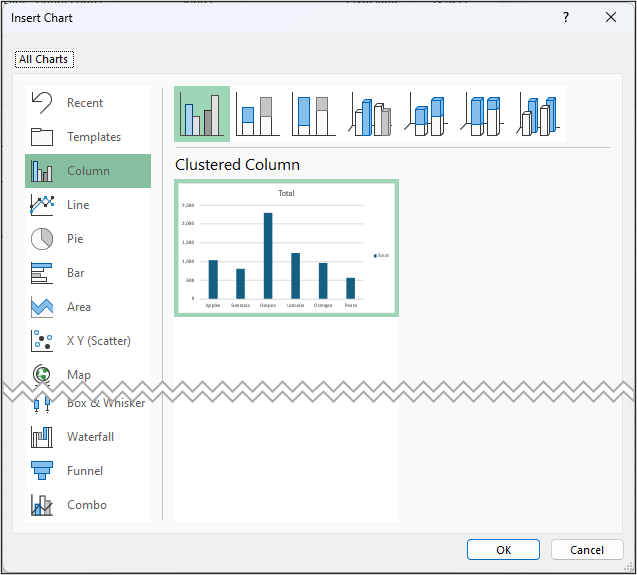Screen dimensions: 637x575
Task: Open the X Y (Scatter) chart category
Action: pos(98,341)
